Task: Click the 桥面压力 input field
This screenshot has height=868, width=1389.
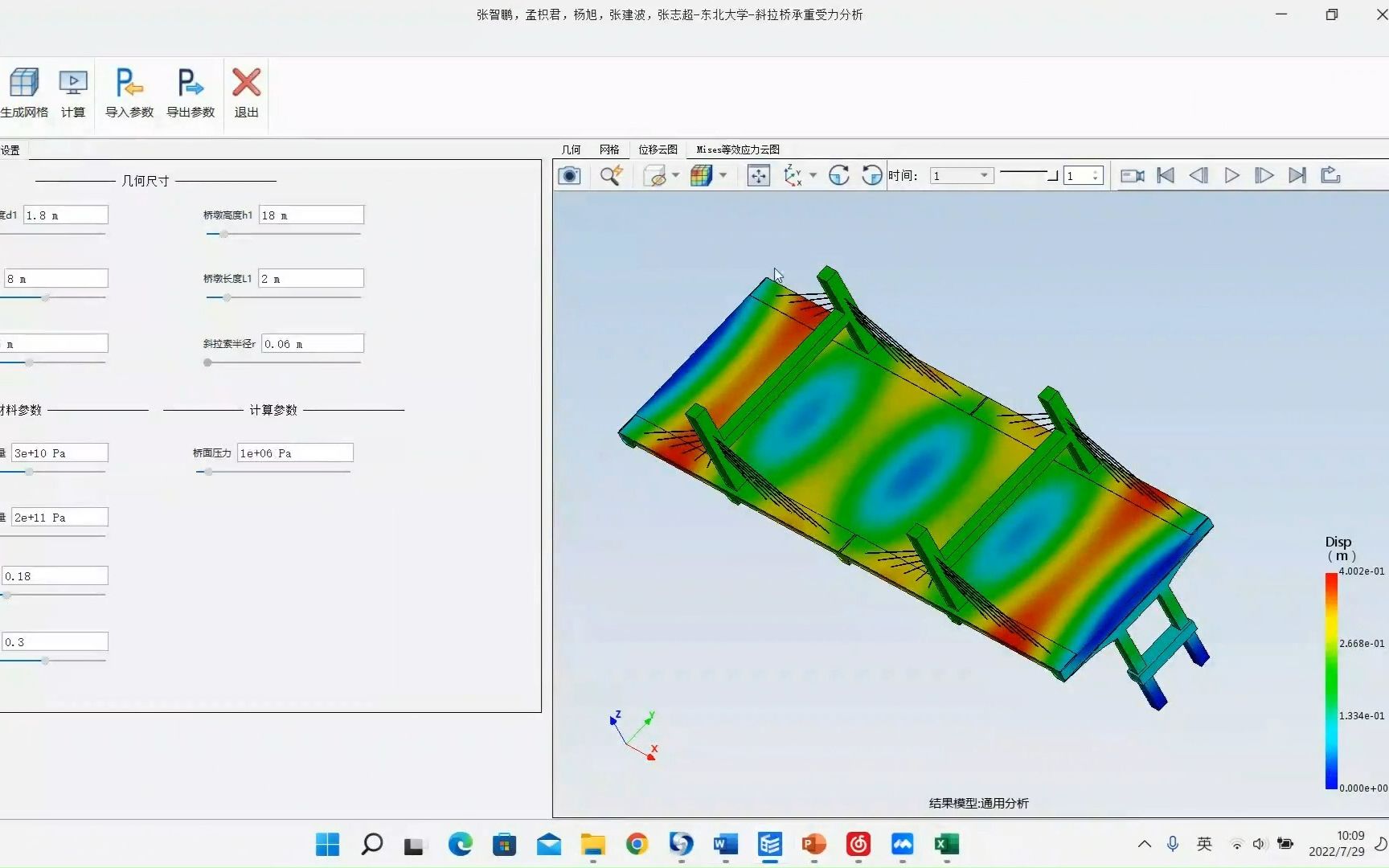Action: (x=295, y=452)
